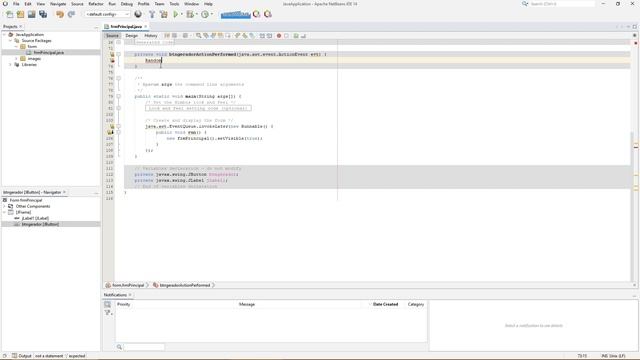The width and height of the screenshot is (640, 360).
Task: Select frmPrincipal.java in Projects tree
Action: coord(49,53)
